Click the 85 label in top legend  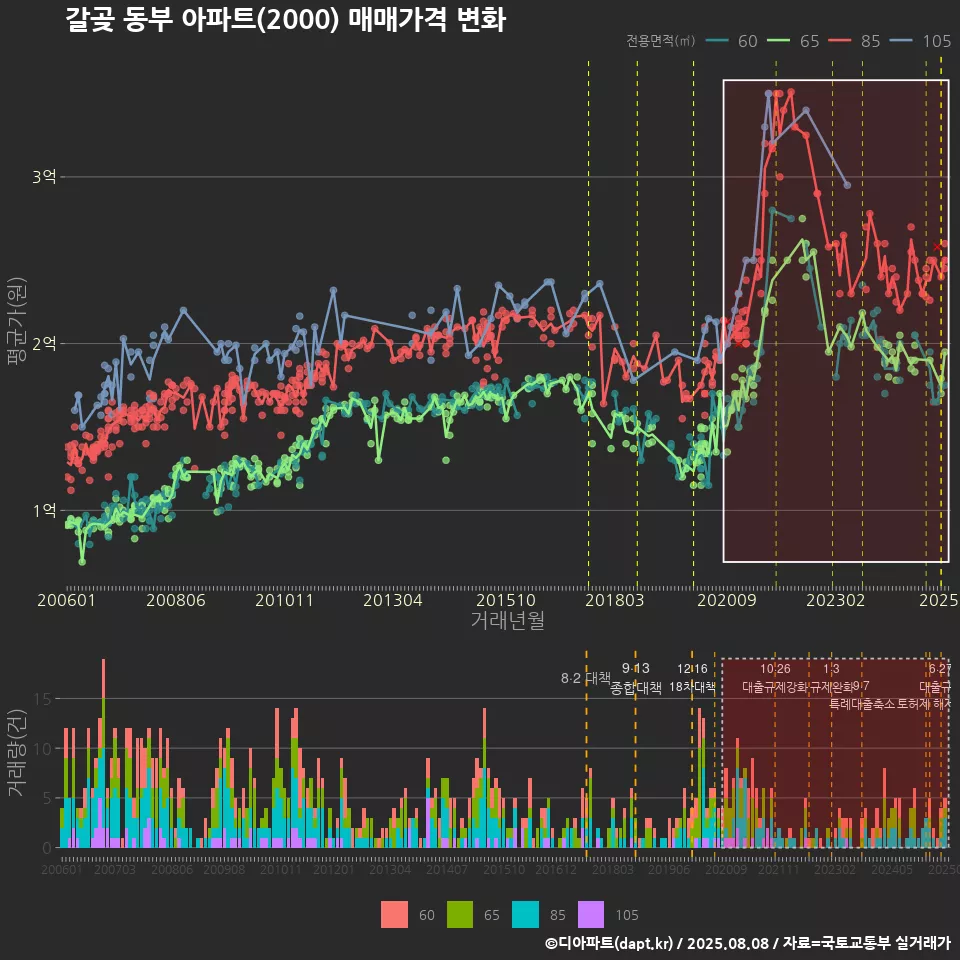[x=871, y=41]
